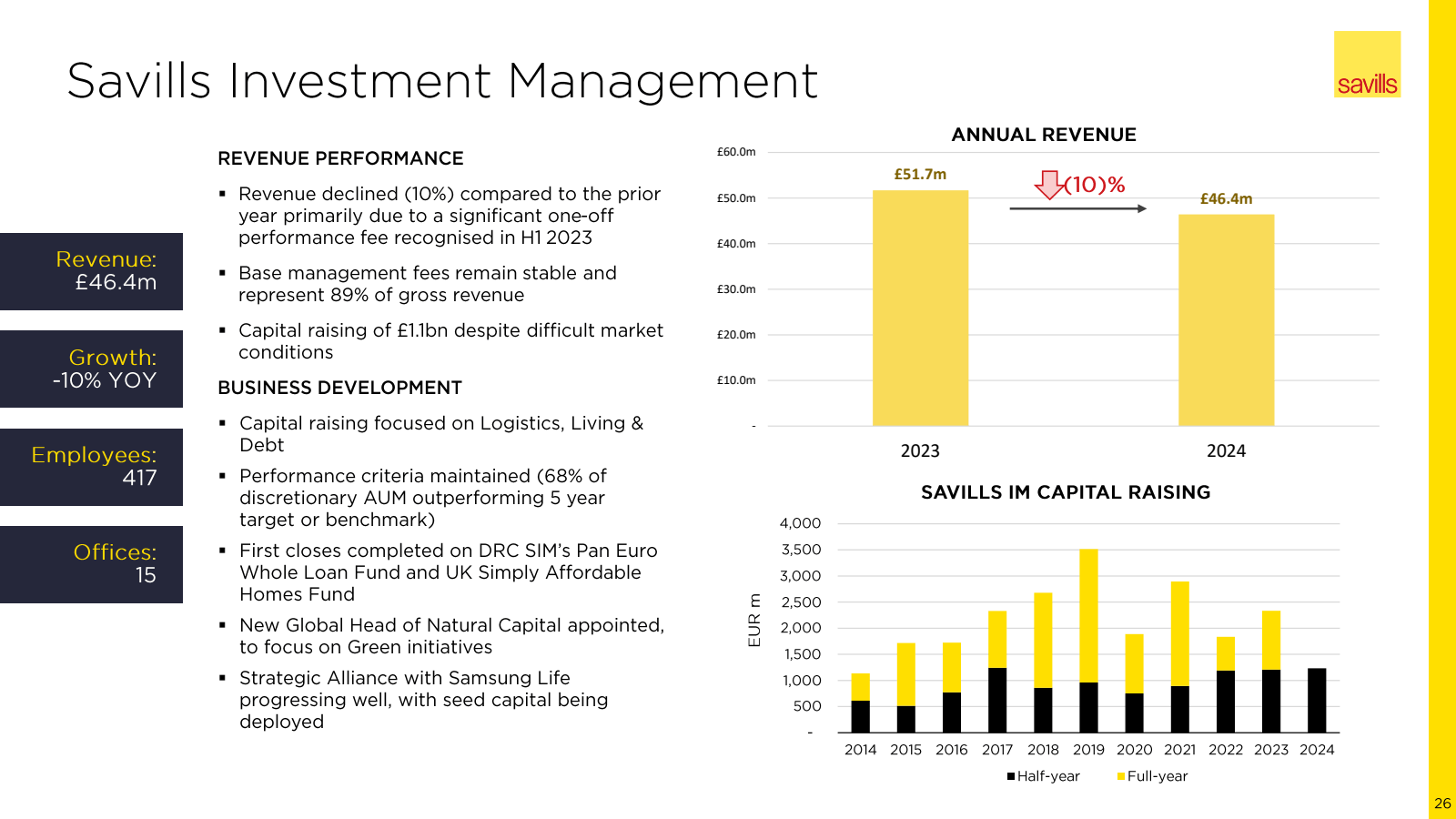Click the Revenue: £46.4m stat box
Viewport: 1456px width, 819px height.
click(91, 271)
